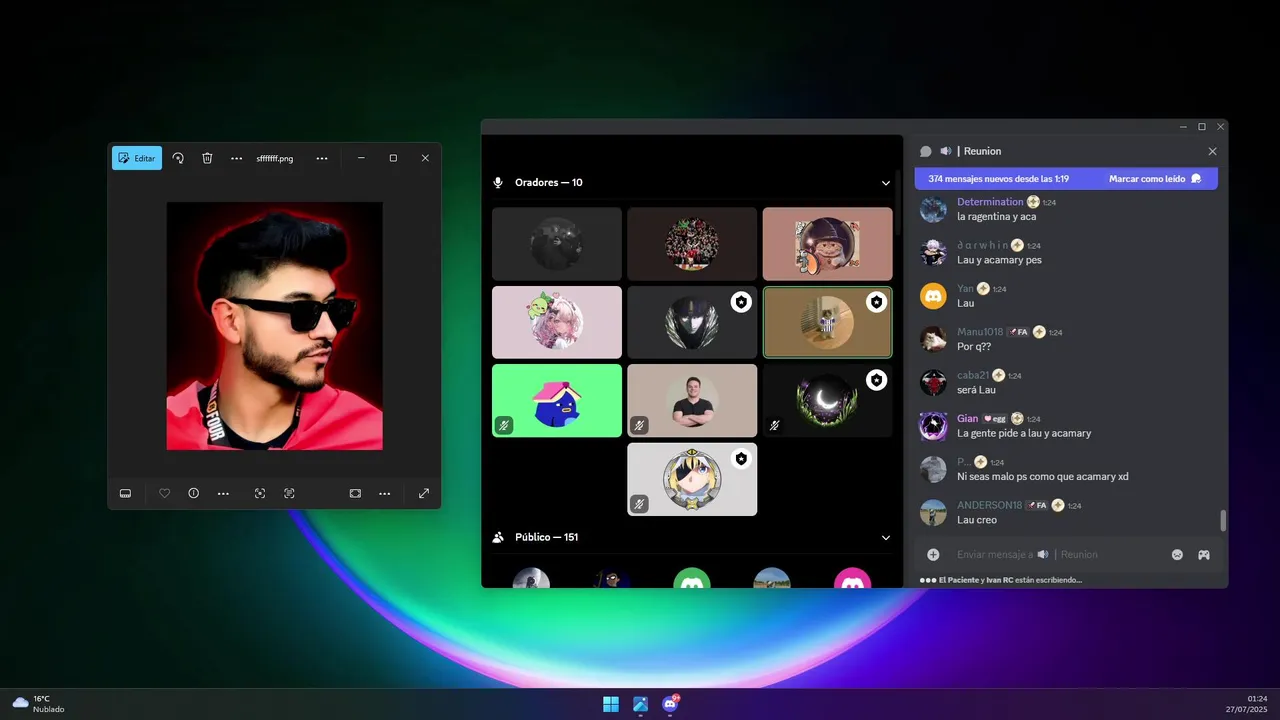Rotate the image in Photos
This screenshot has width=1280, height=720.
pyautogui.click(x=178, y=158)
